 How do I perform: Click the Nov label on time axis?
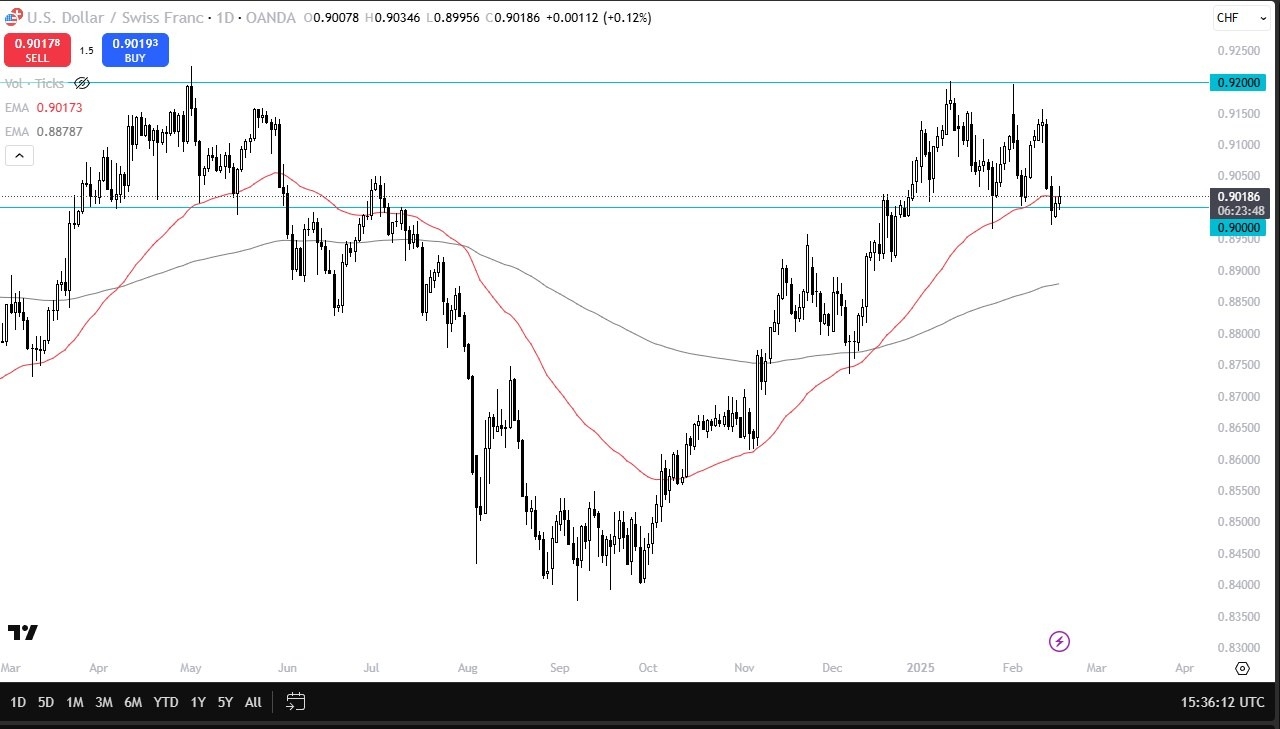745,667
